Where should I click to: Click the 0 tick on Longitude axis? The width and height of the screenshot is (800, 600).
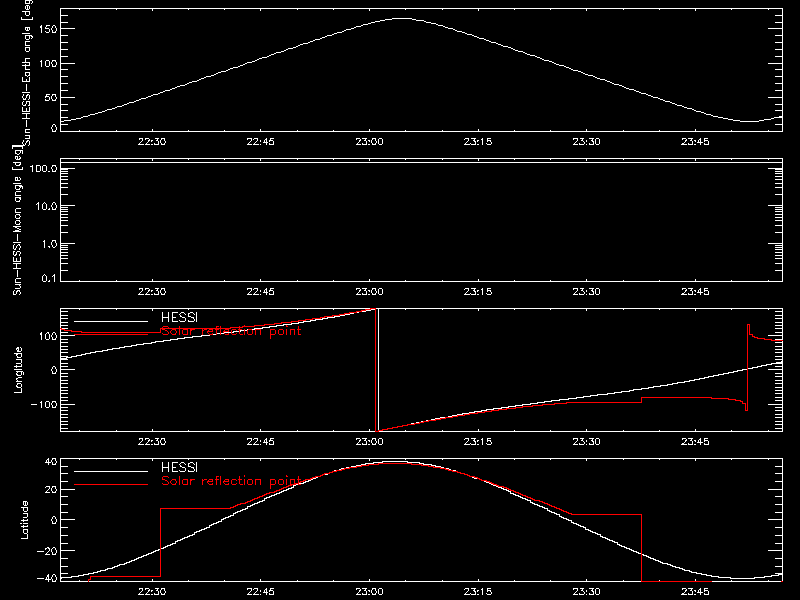pos(54,370)
